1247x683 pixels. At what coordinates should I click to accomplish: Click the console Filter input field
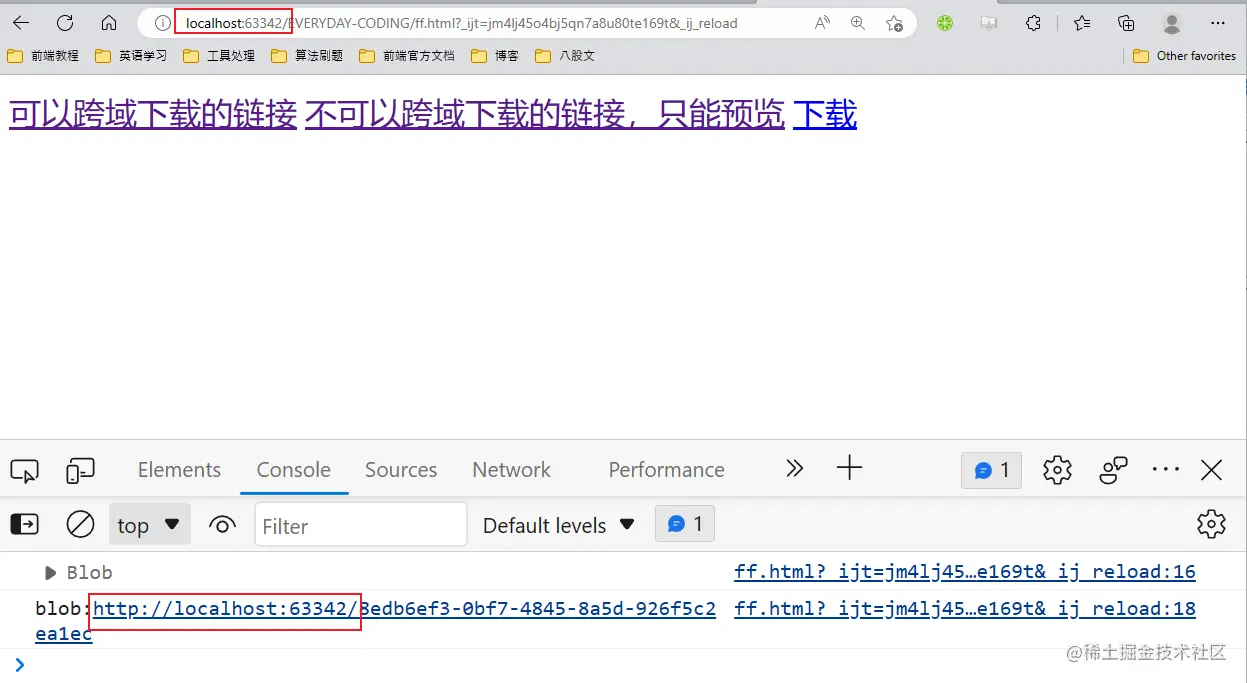[x=360, y=524]
